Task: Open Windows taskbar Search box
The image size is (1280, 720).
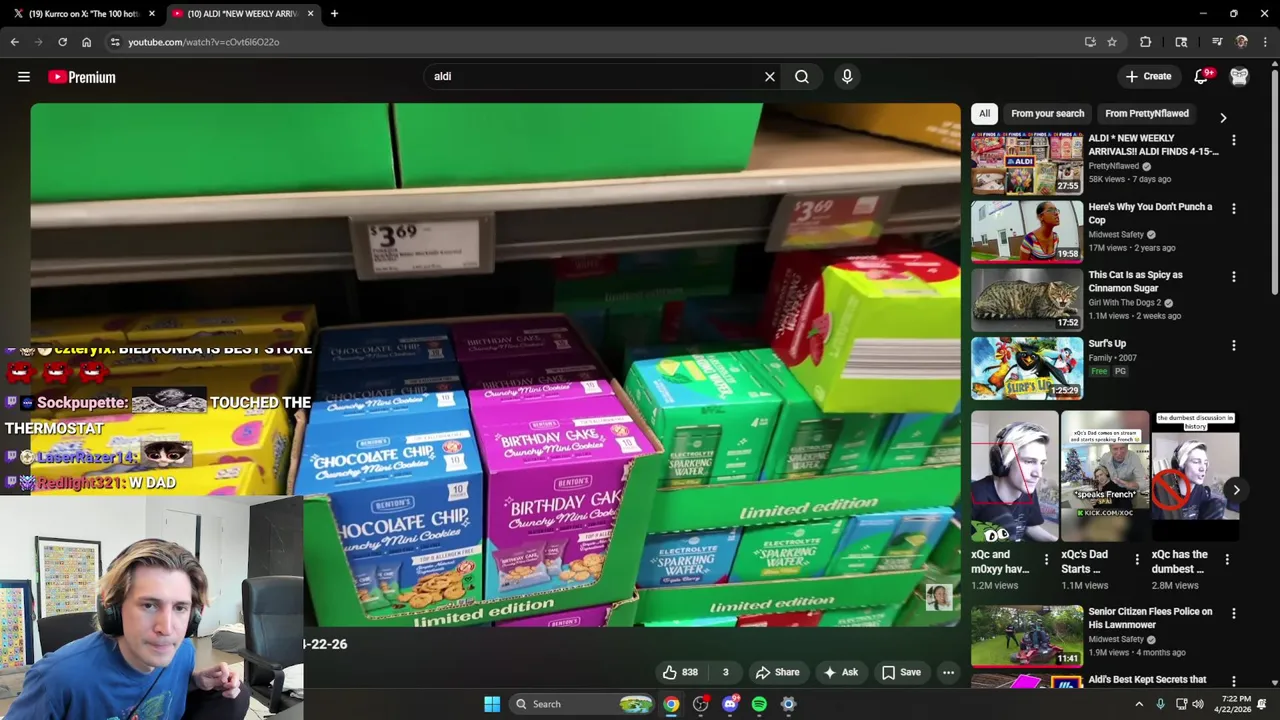Action: click(x=583, y=704)
